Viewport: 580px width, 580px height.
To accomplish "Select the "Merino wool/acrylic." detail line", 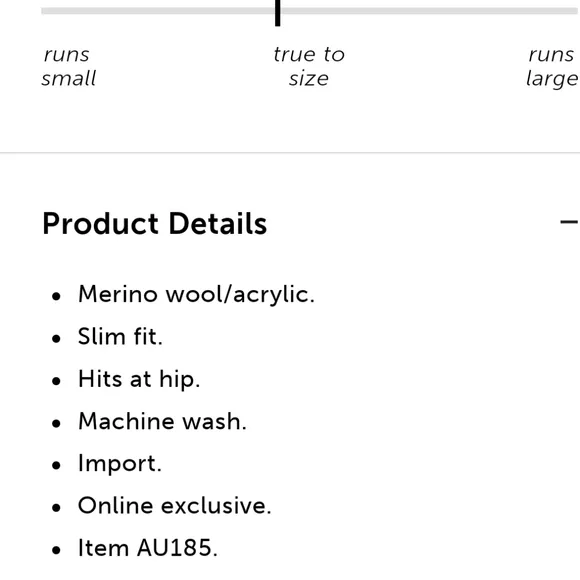I will (196, 295).
